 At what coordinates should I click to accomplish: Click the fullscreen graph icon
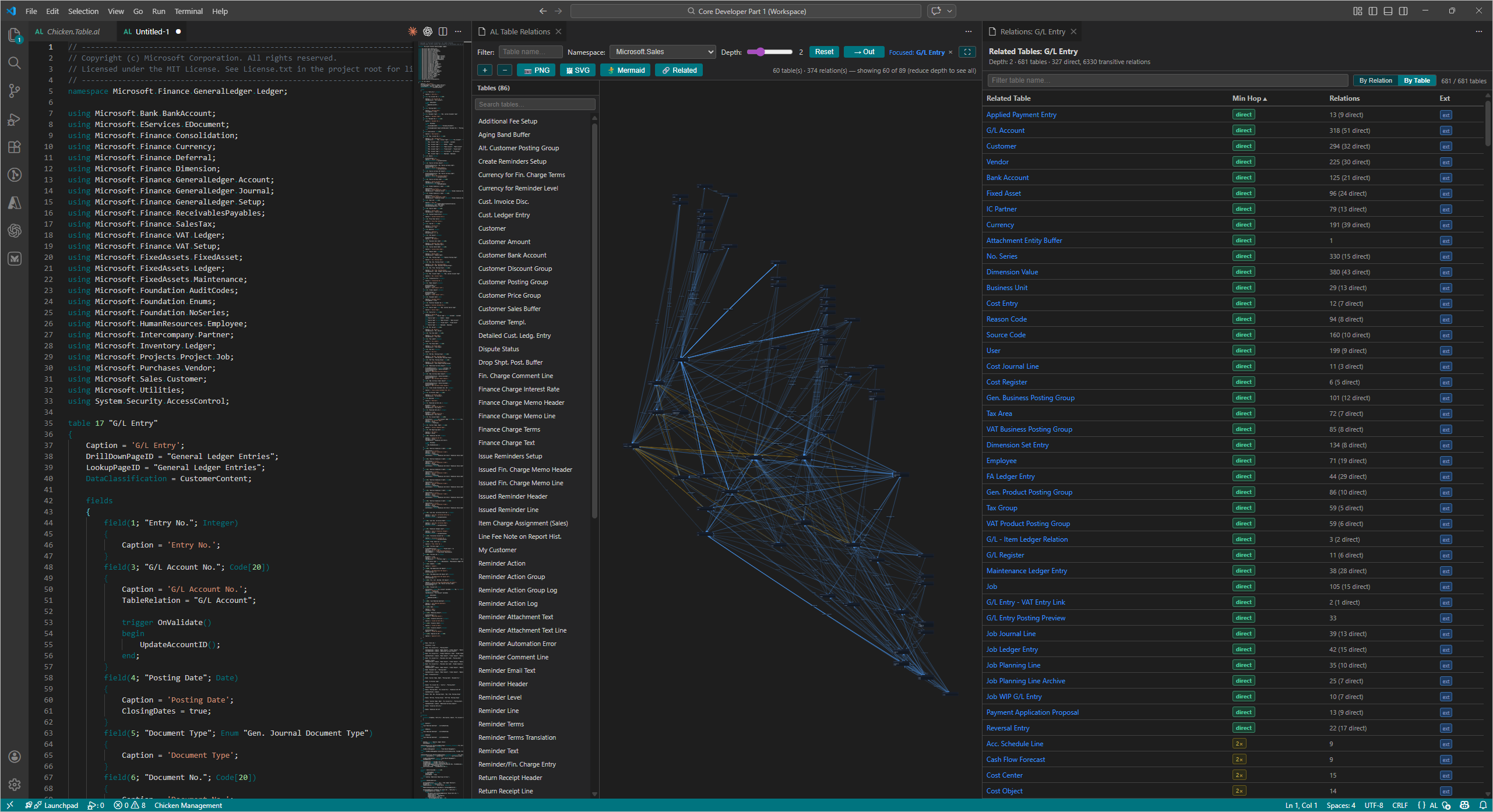pos(967,52)
